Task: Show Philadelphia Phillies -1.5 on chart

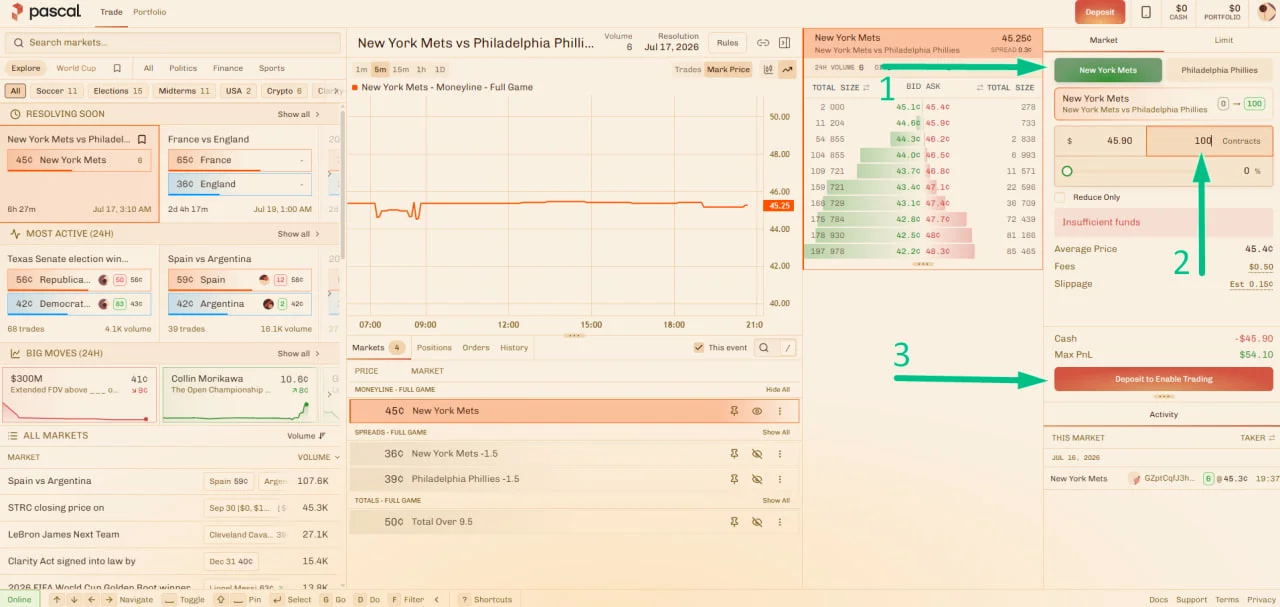Action: pyautogui.click(x=757, y=479)
